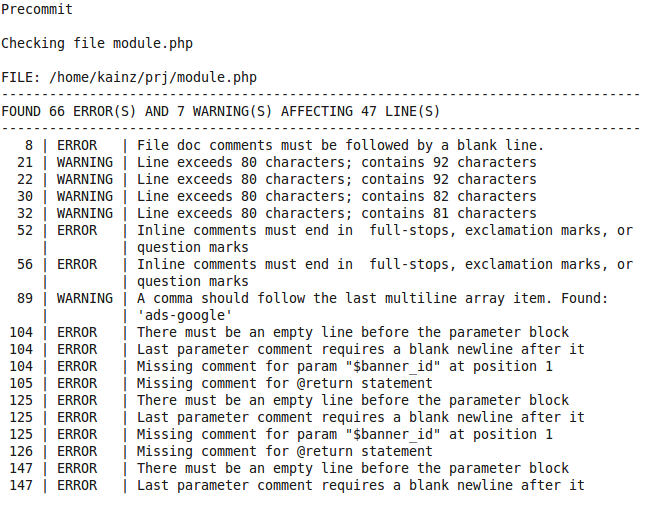Click the inline comments error on line 56

pos(384,265)
